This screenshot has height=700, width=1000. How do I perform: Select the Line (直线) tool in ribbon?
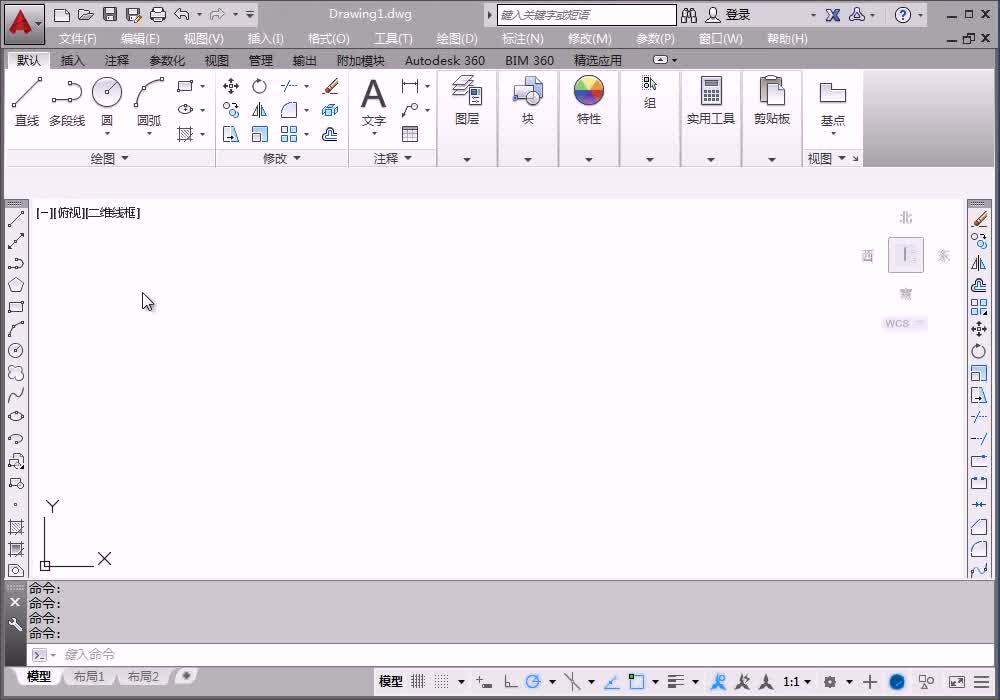click(27, 102)
